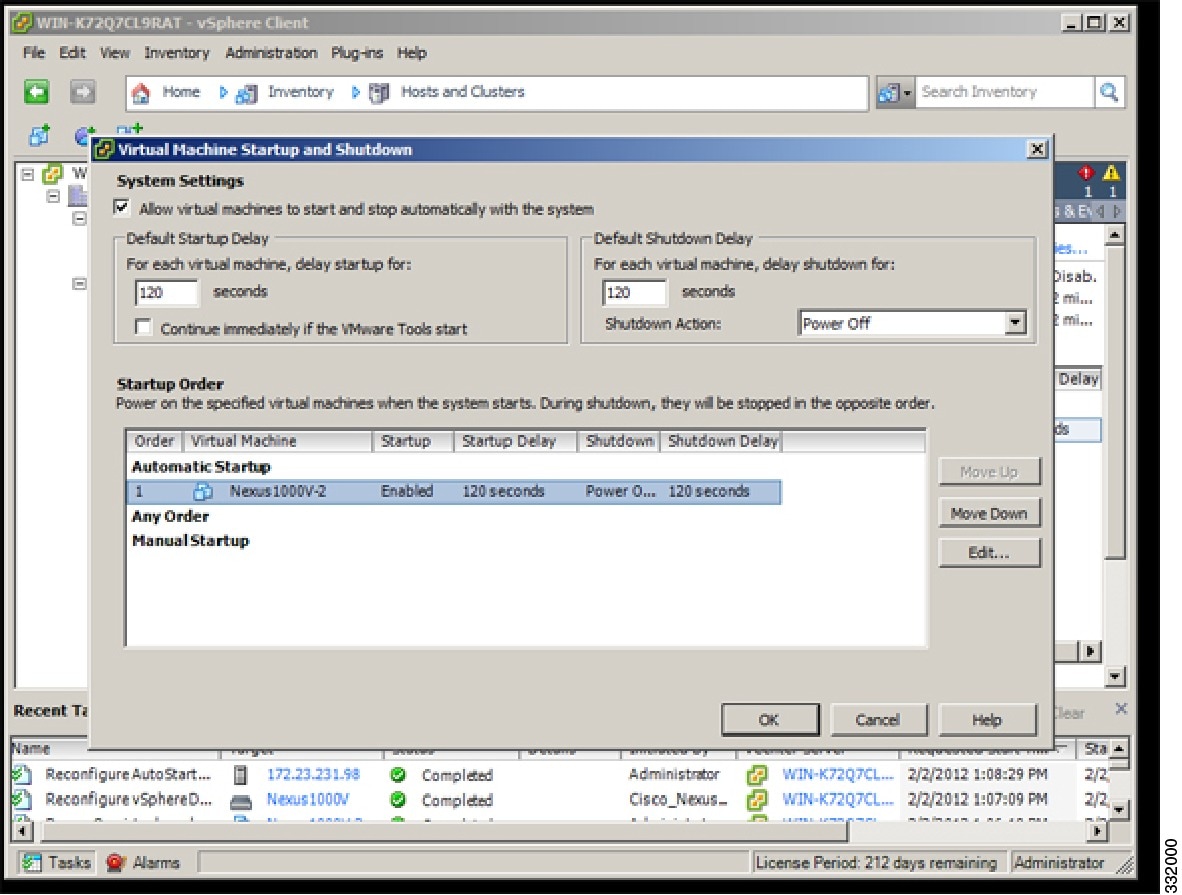Click the recent tasks horizontal scrollbar
This screenshot has height=895, width=1182.
pyautogui.click(x=445, y=832)
